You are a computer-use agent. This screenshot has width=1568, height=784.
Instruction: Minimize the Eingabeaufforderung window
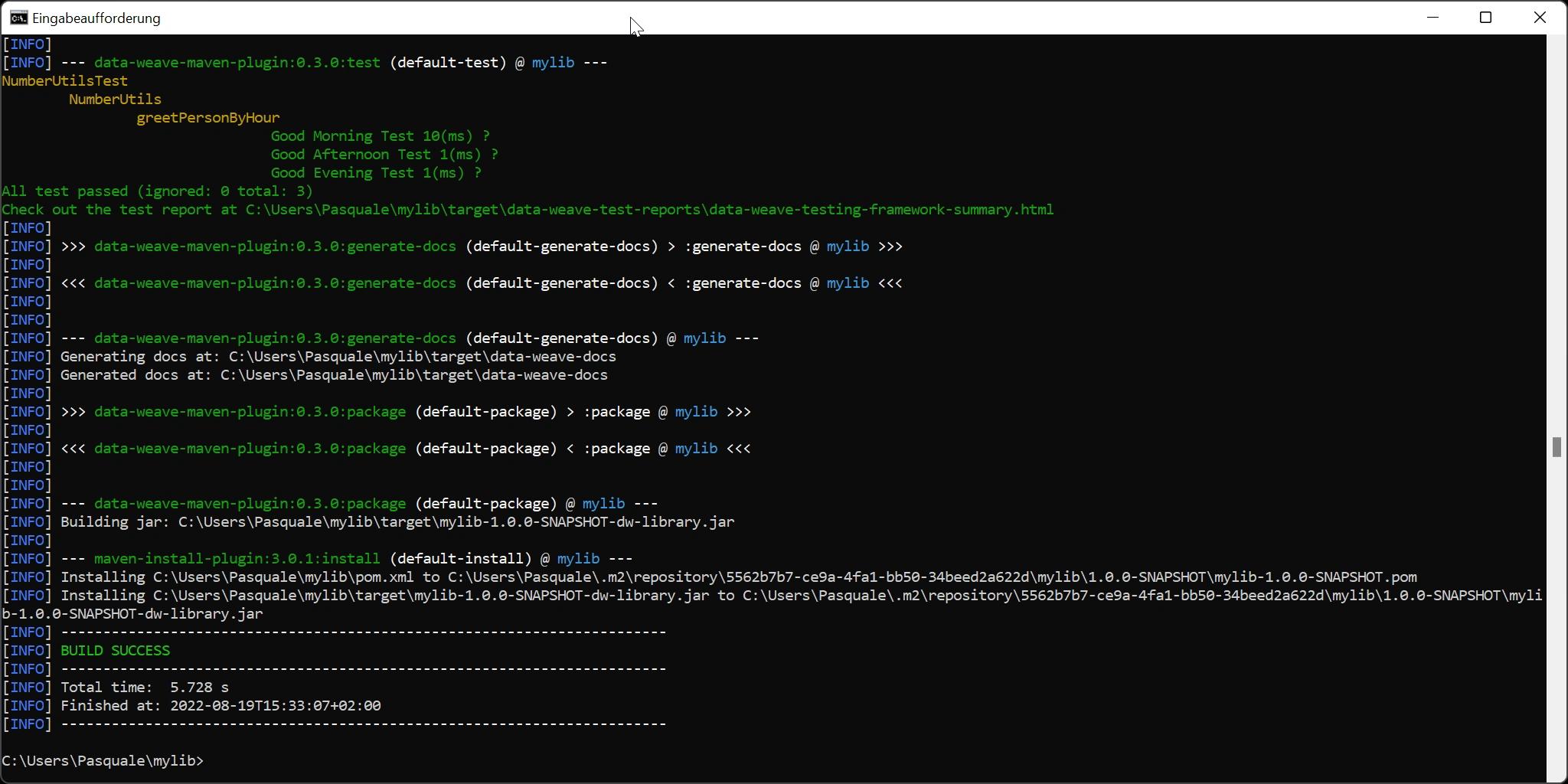(x=1433, y=18)
